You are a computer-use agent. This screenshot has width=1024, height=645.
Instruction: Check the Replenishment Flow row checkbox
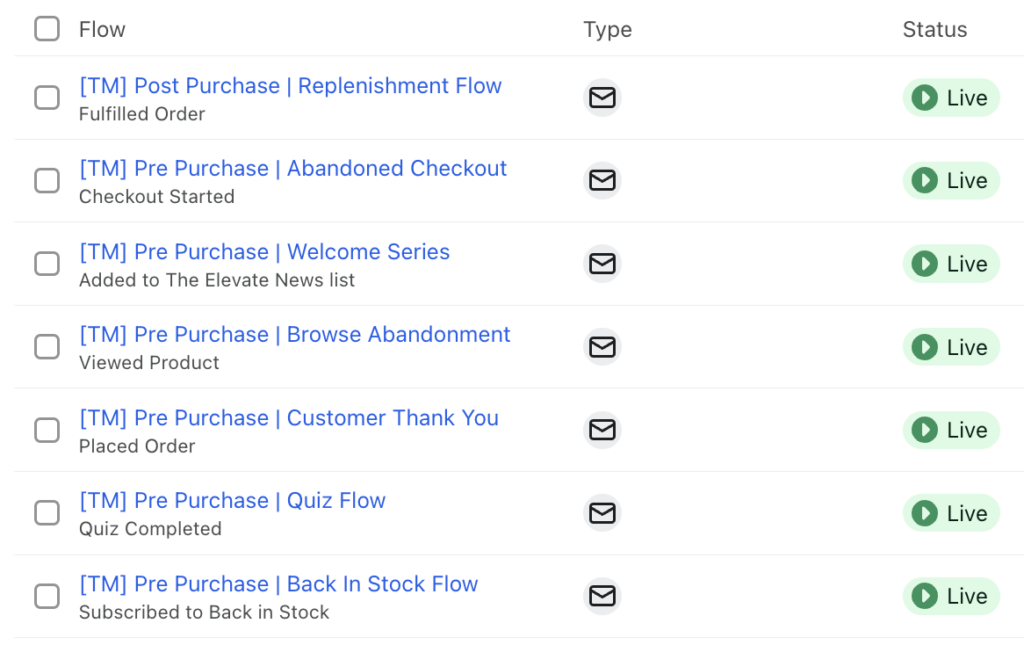[x=47, y=98]
